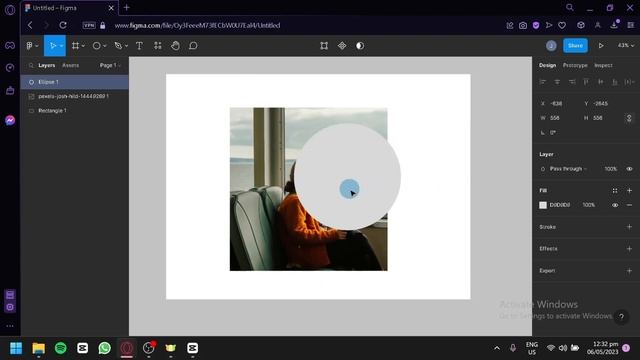Viewport: 640px width, 360px height.
Task: Click the user avatar in toolbar
Action: point(551,46)
